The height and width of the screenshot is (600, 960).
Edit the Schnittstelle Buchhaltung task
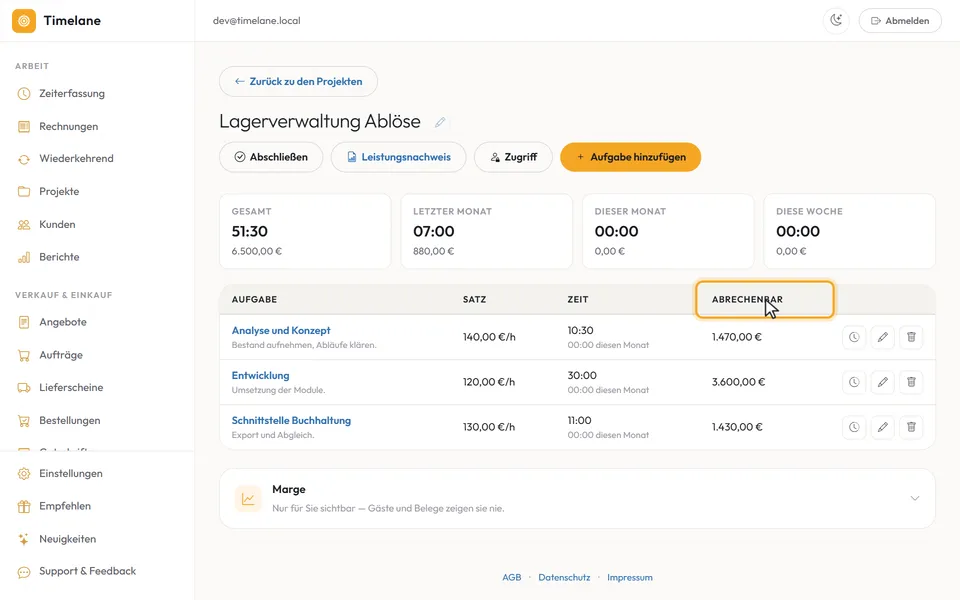tap(882, 427)
